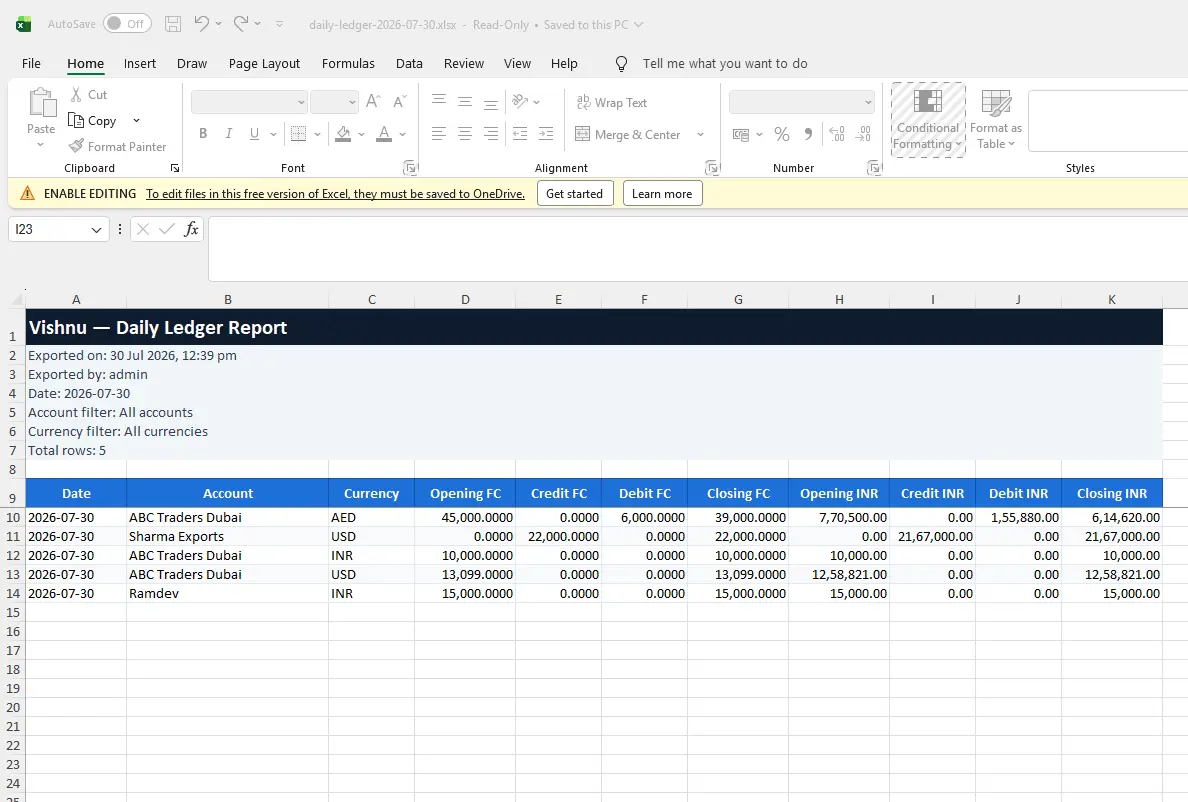This screenshot has height=802, width=1188.
Task: Toggle Italic formatting
Action: click(229, 134)
